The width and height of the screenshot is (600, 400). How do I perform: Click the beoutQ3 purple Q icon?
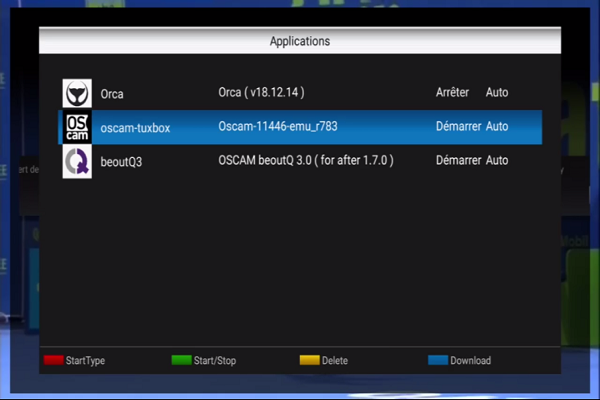77,161
